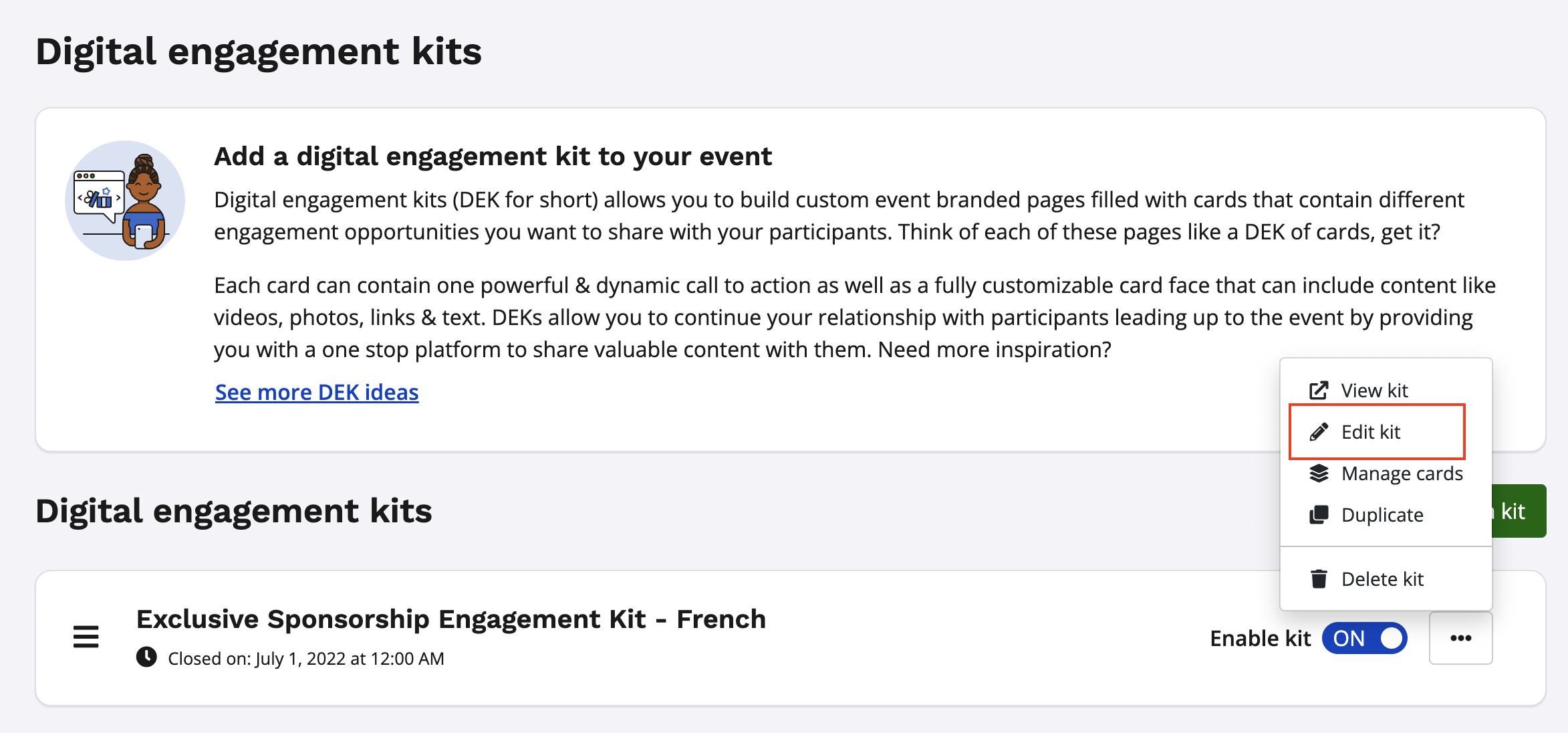The height and width of the screenshot is (733, 1568).
Task: Toggle the Enable kit switch off
Action: coord(1365,638)
